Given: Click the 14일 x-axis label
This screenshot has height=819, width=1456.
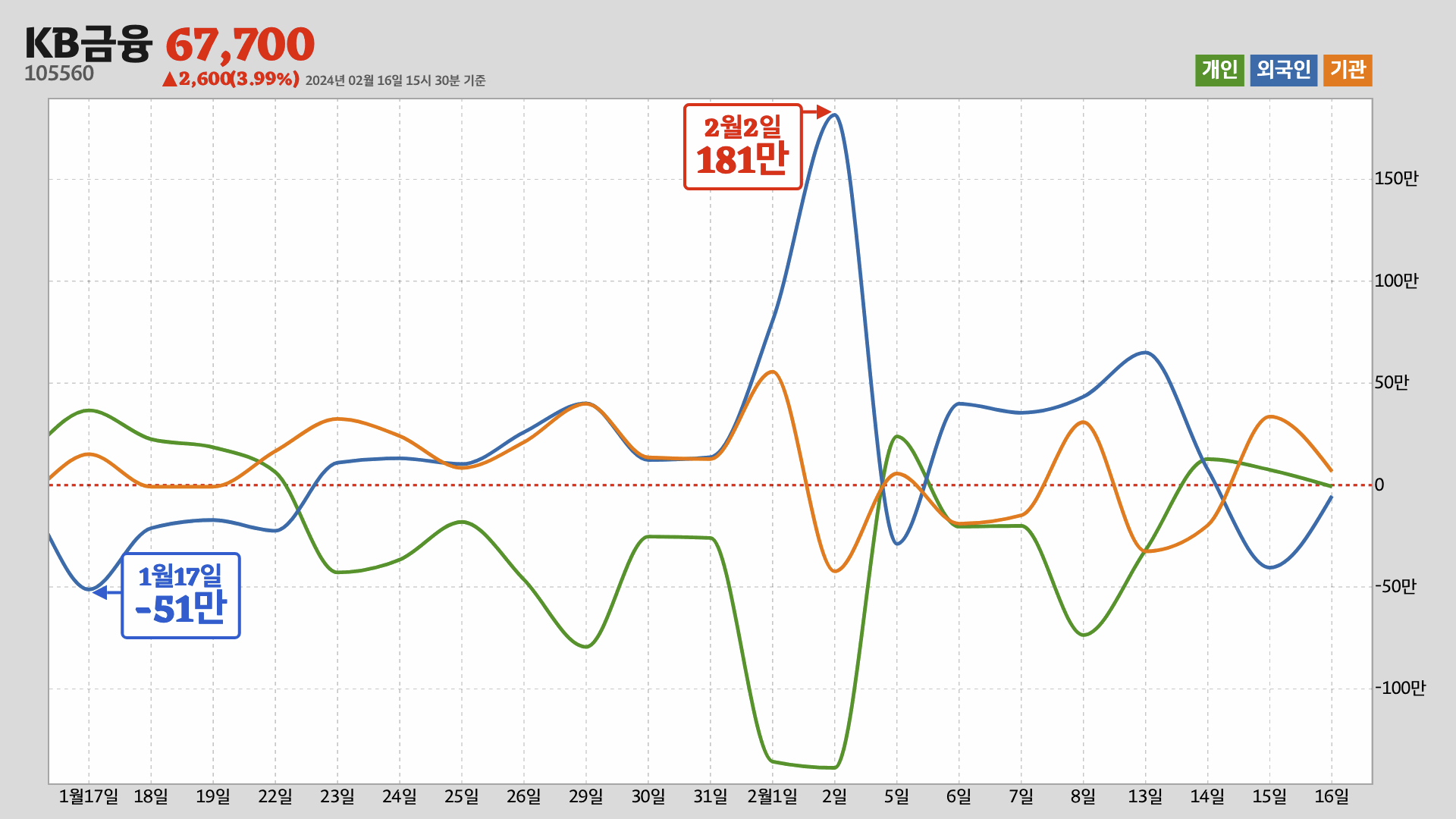Looking at the screenshot, I should [x=1208, y=797].
